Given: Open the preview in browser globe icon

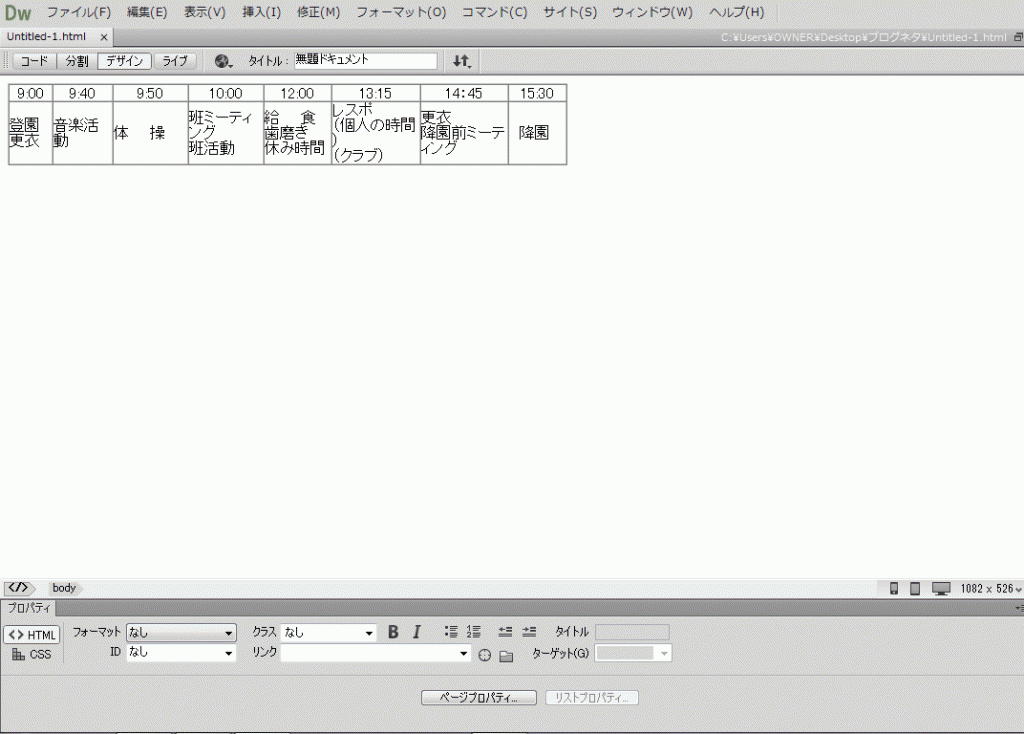Looking at the screenshot, I should [x=223, y=61].
